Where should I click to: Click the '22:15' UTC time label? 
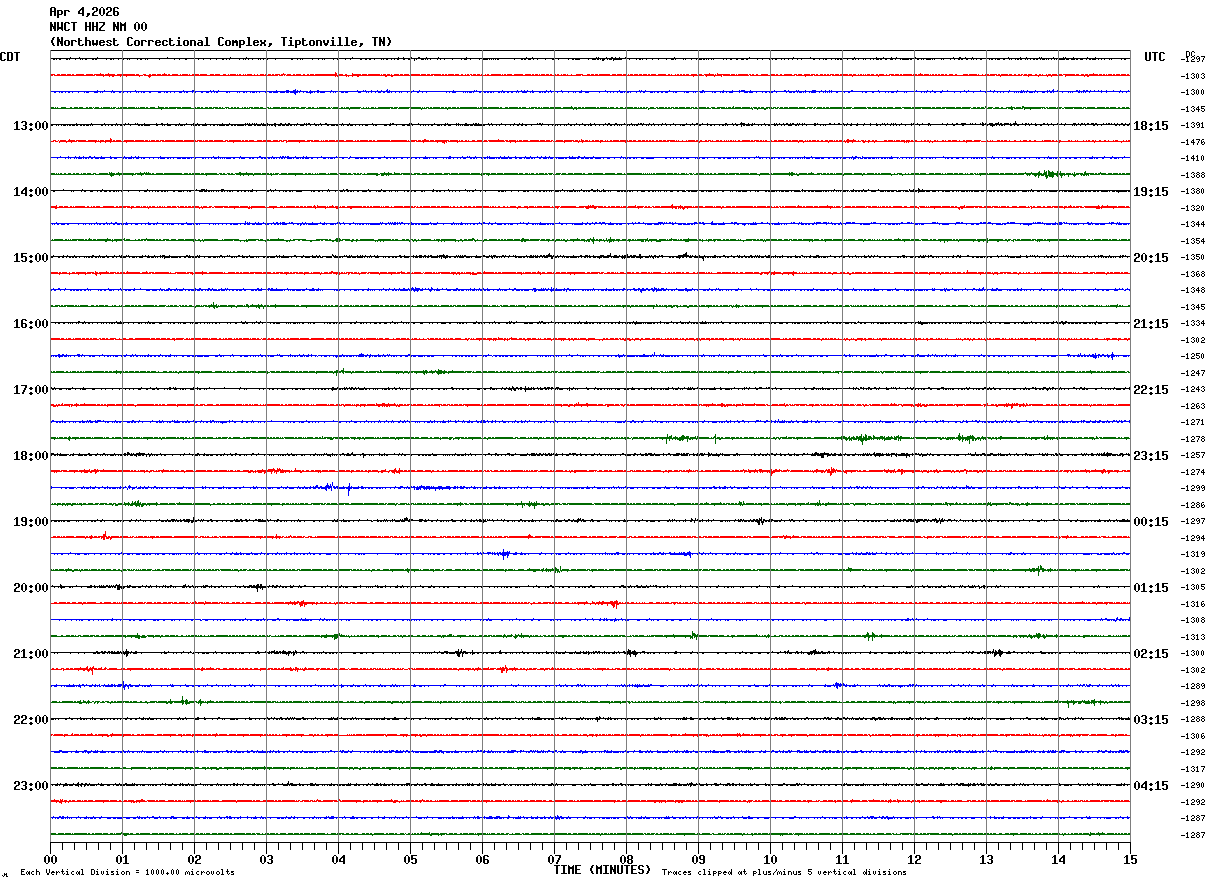[1151, 390]
